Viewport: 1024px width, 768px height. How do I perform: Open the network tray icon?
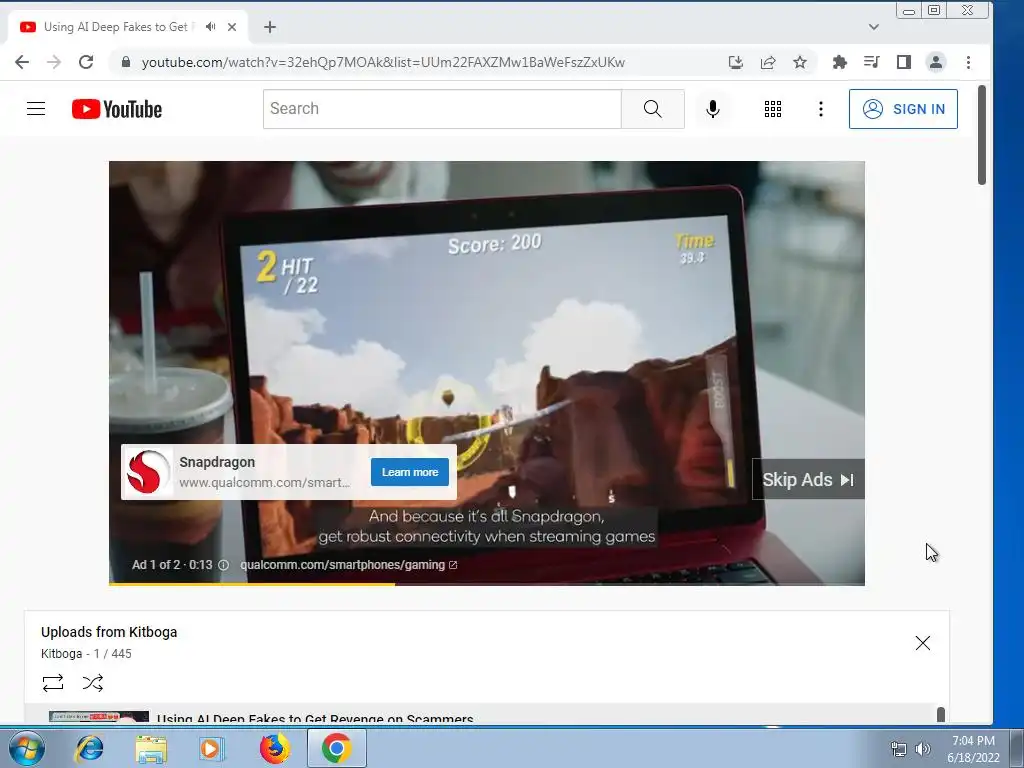click(x=899, y=749)
